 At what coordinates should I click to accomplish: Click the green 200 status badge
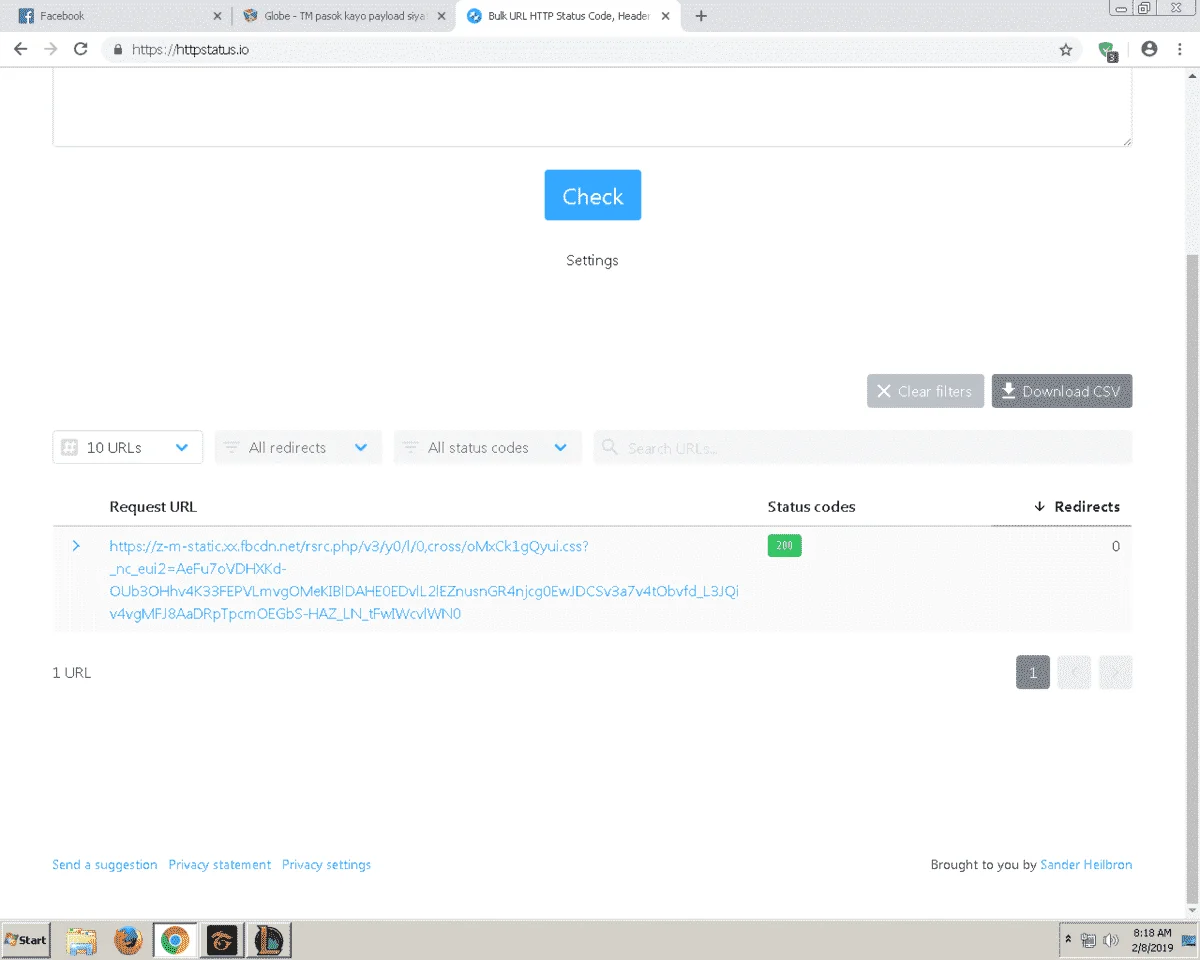tap(784, 546)
